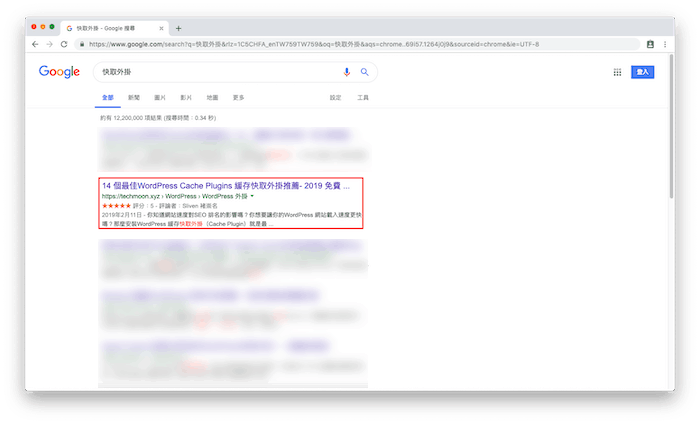This screenshot has height=424, width=700.
Task: Start voice search with the microphone icon
Action: point(346,72)
